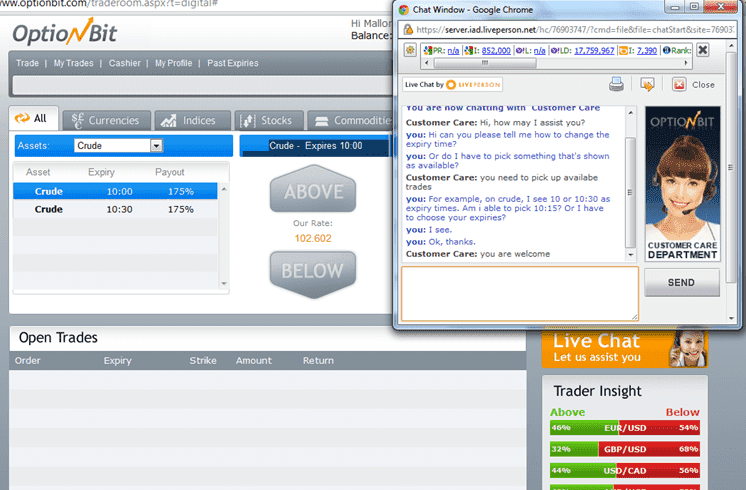746x490 pixels.
Task: Click the chat window address bar URL
Action: coord(574,29)
